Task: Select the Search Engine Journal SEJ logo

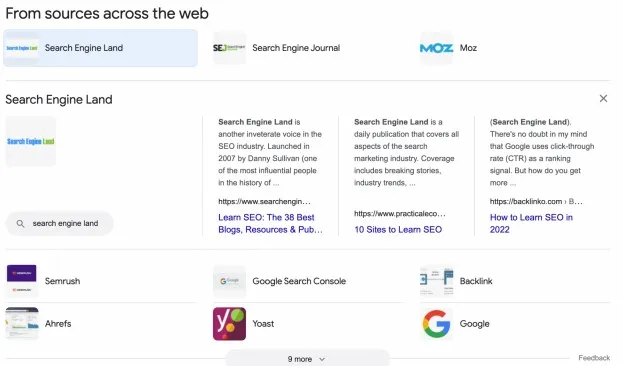Action: tap(229, 48)
